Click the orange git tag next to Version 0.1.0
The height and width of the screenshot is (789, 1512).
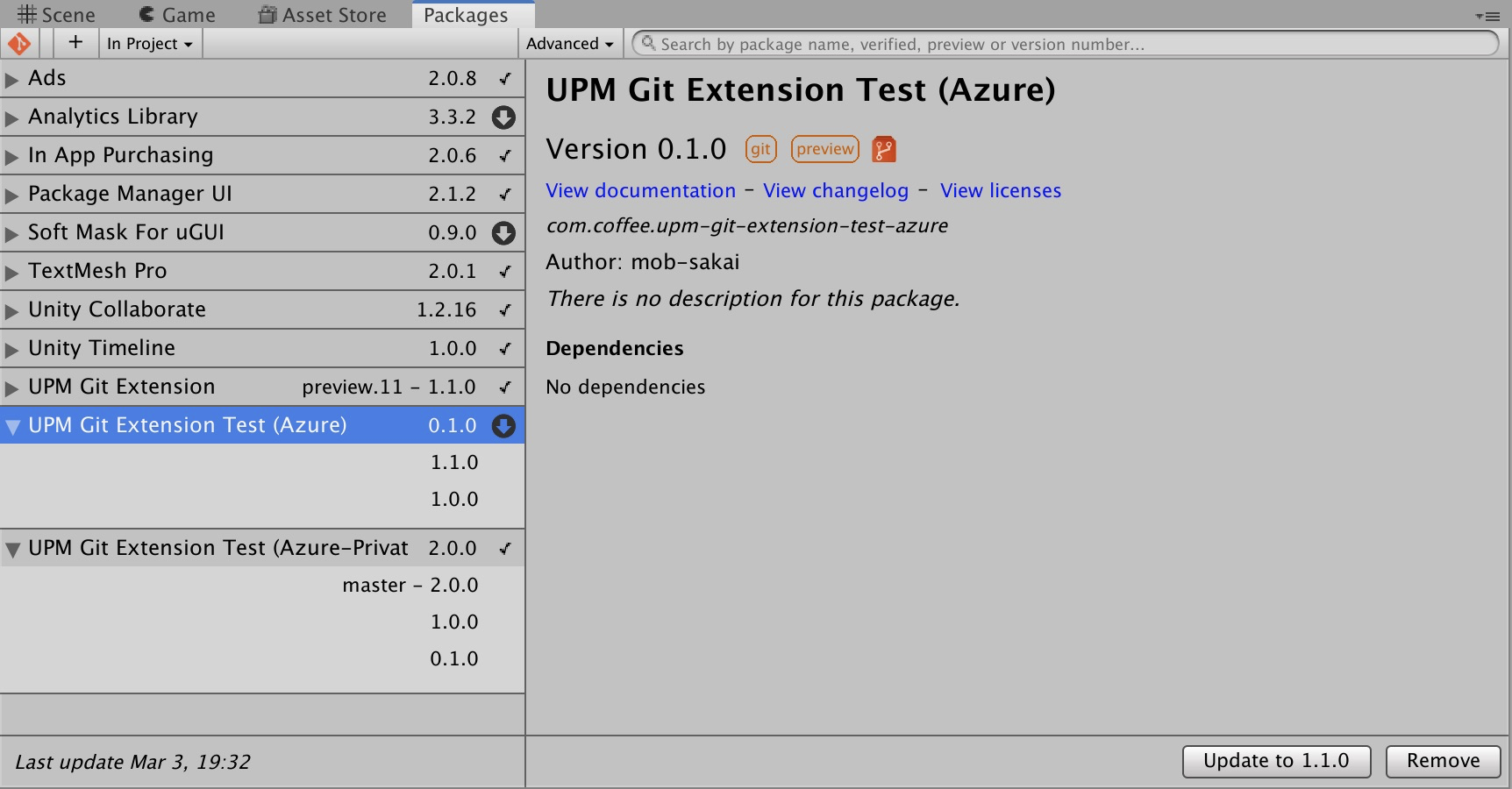(760, 149)
